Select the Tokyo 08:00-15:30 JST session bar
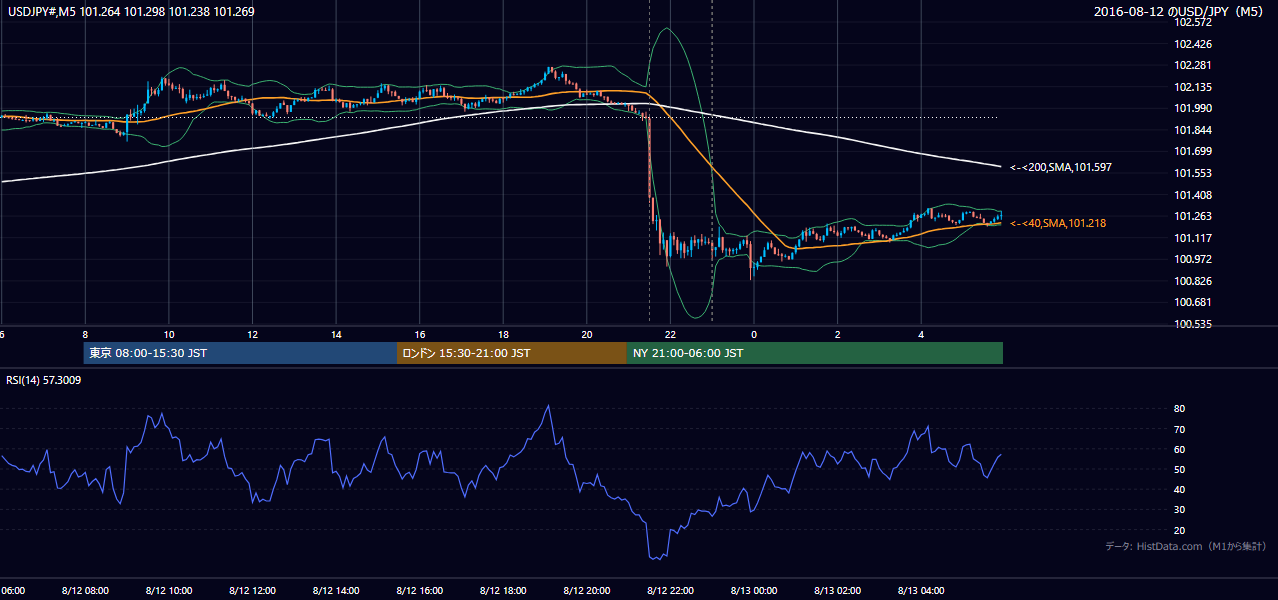 [x=240, y=353]
